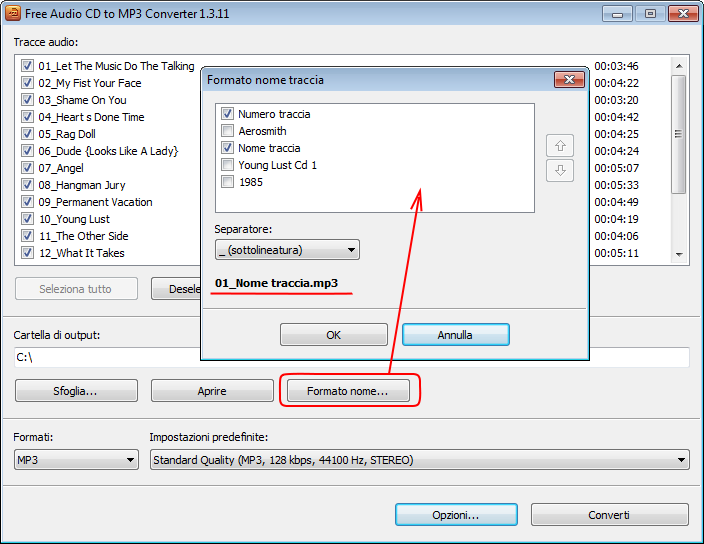The width and height of the screenshot is (704, 544).
Task: Click the Opzioni... button
Action: coord(456,515)
